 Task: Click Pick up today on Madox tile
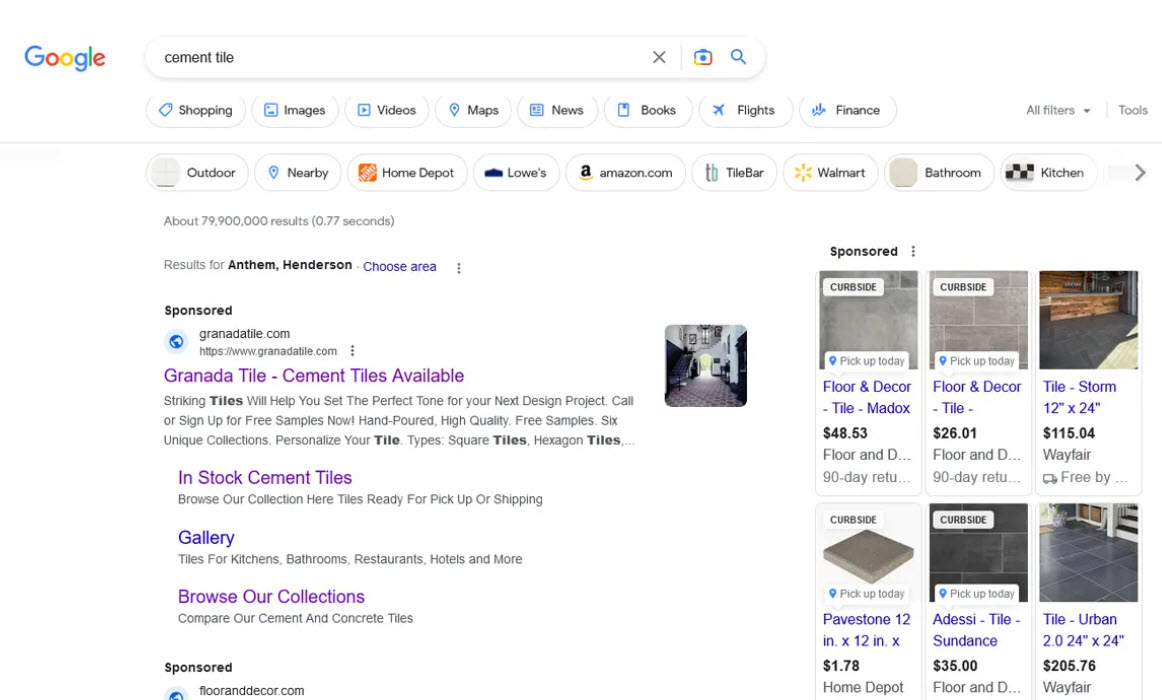click(x=866, y=361)
